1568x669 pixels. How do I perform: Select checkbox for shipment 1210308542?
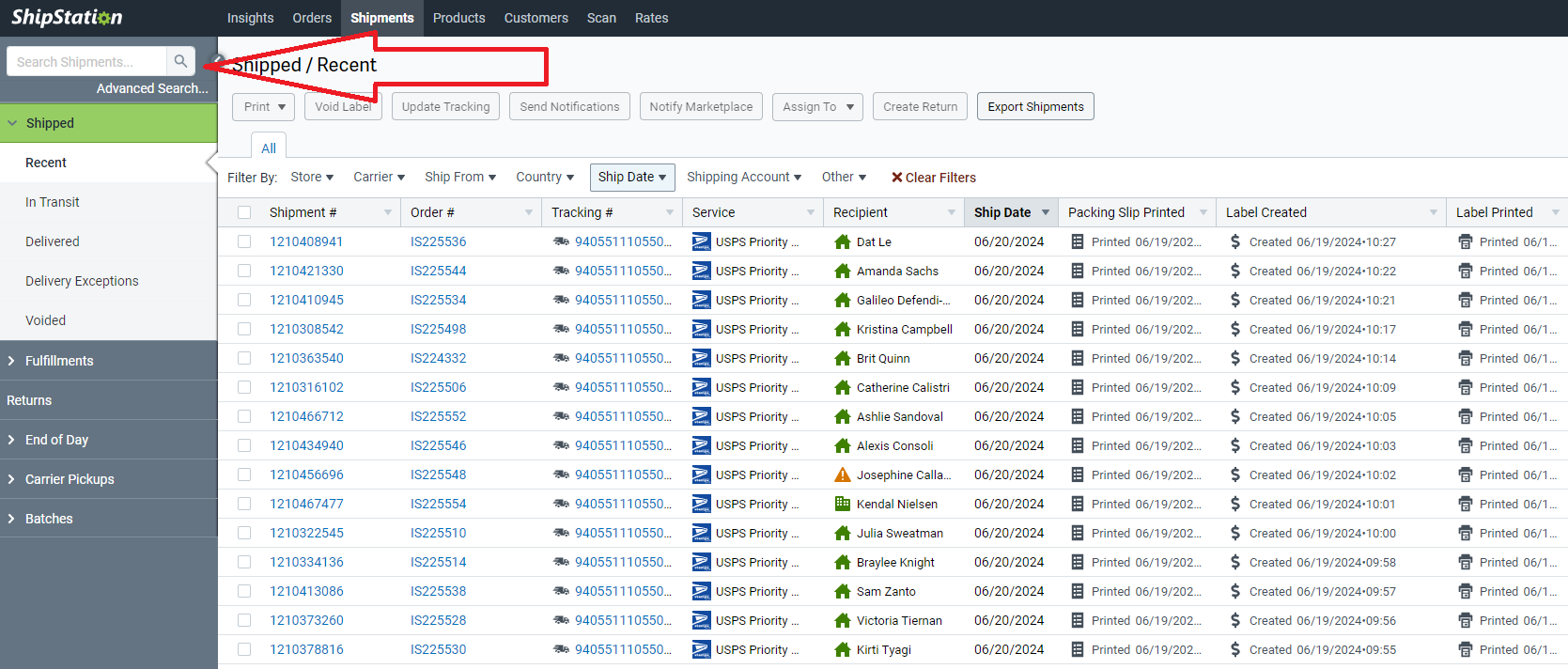coord(244,329)
